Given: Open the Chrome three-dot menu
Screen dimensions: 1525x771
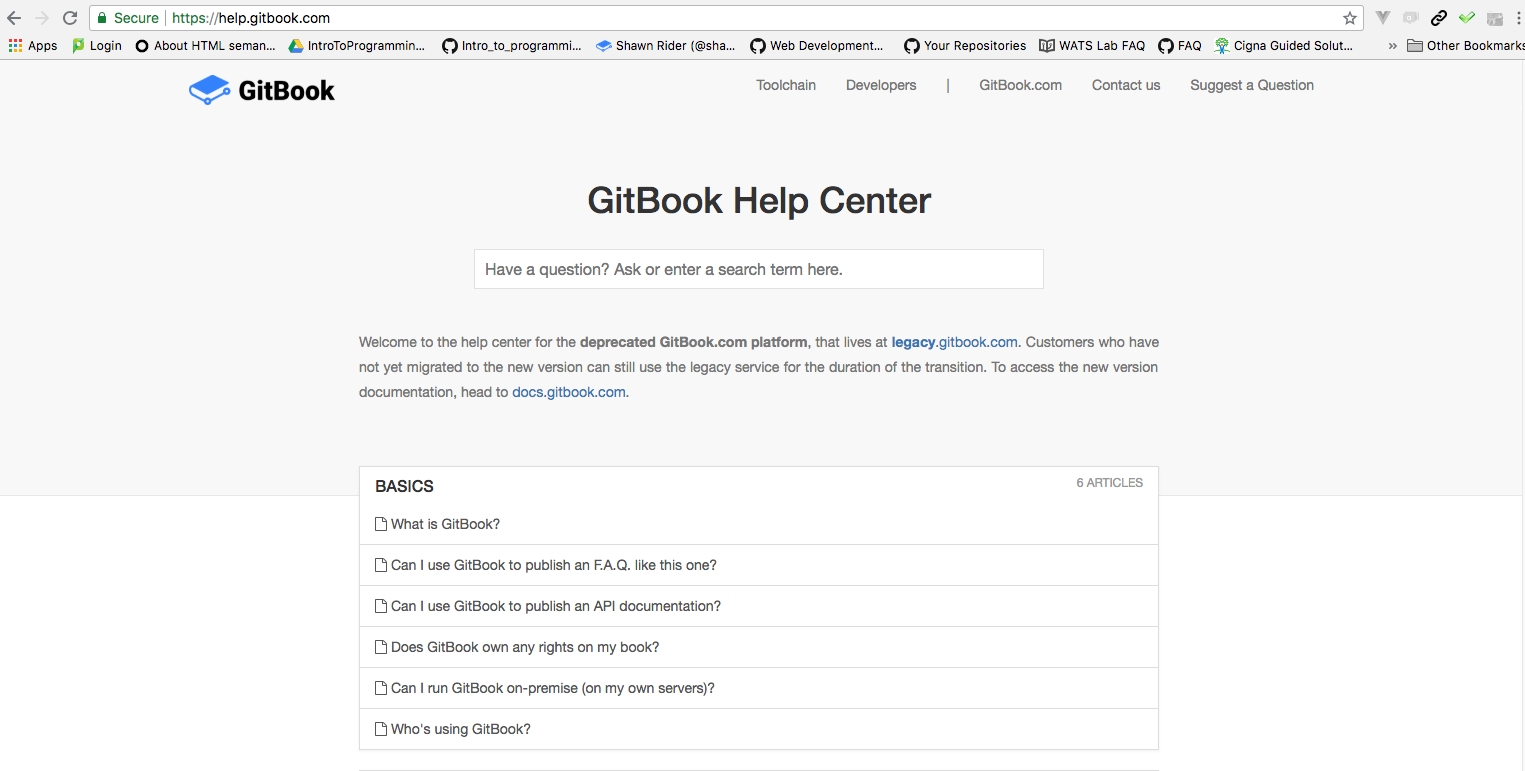Looking at the screenshot, I should [x=1518, y=18].
